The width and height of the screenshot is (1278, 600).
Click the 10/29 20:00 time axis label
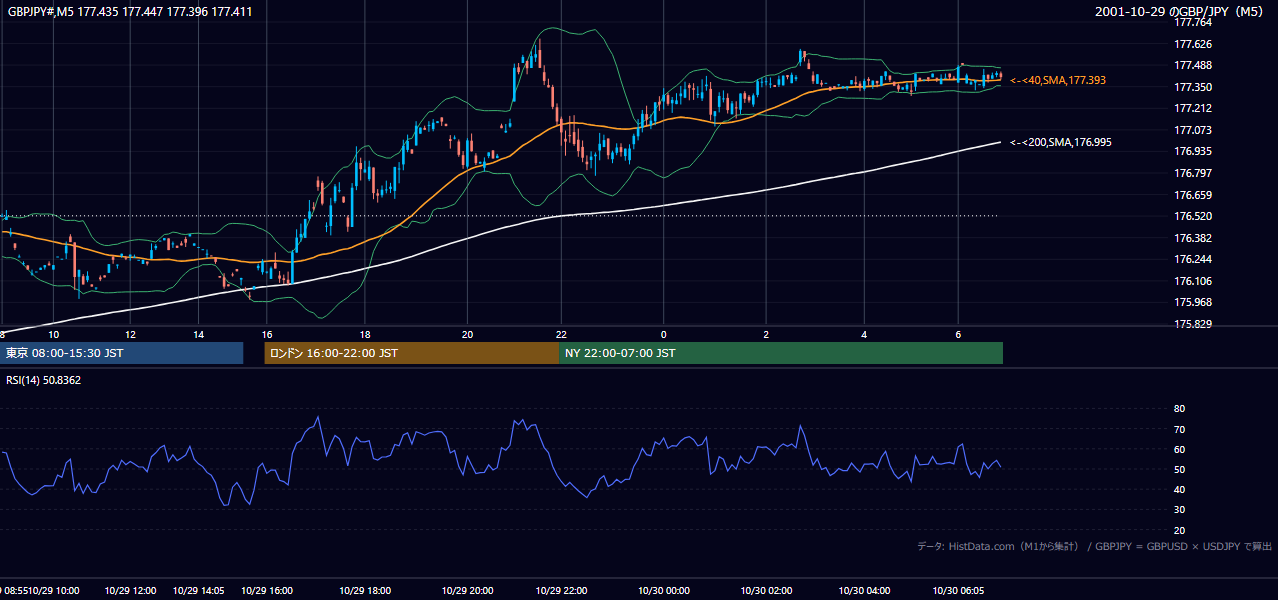tap(467, 591)
